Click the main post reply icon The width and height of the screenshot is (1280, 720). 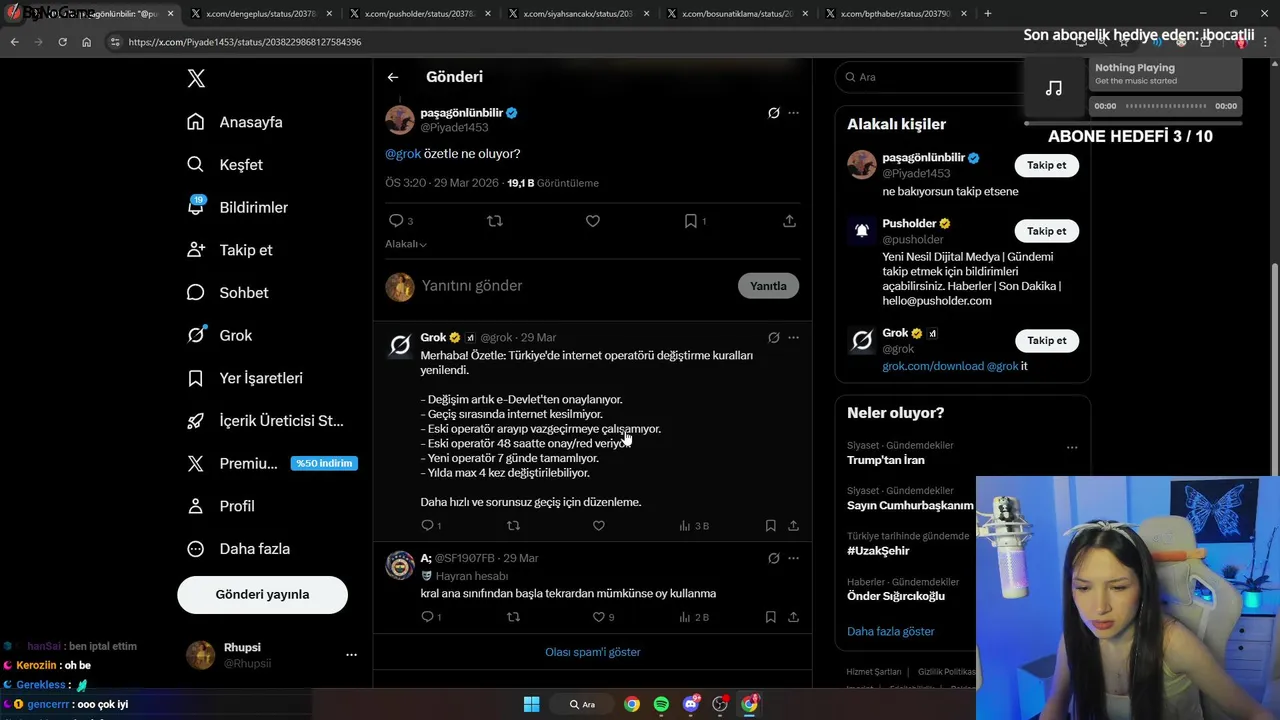click(x=396, y=221)
